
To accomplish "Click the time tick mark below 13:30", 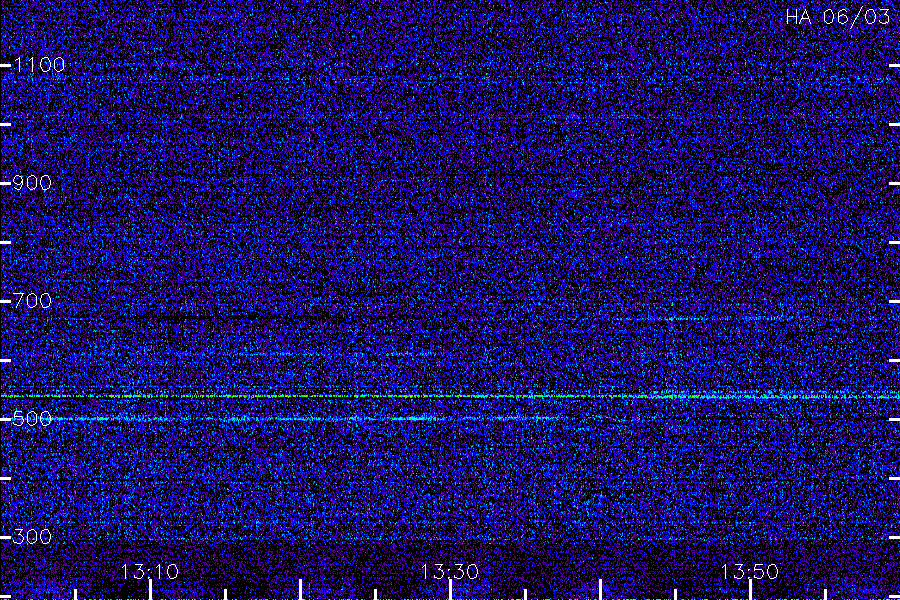I will click(450, 590).
